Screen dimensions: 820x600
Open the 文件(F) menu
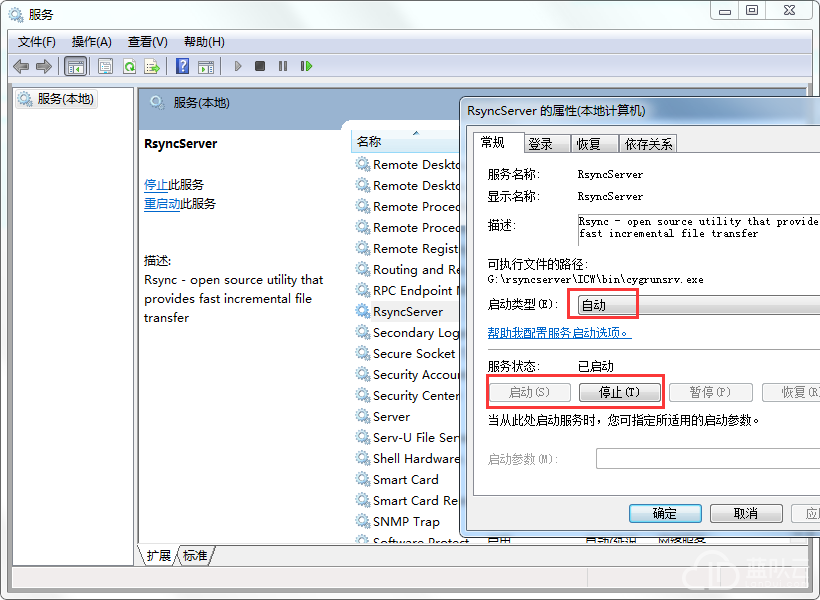[37, 42]
